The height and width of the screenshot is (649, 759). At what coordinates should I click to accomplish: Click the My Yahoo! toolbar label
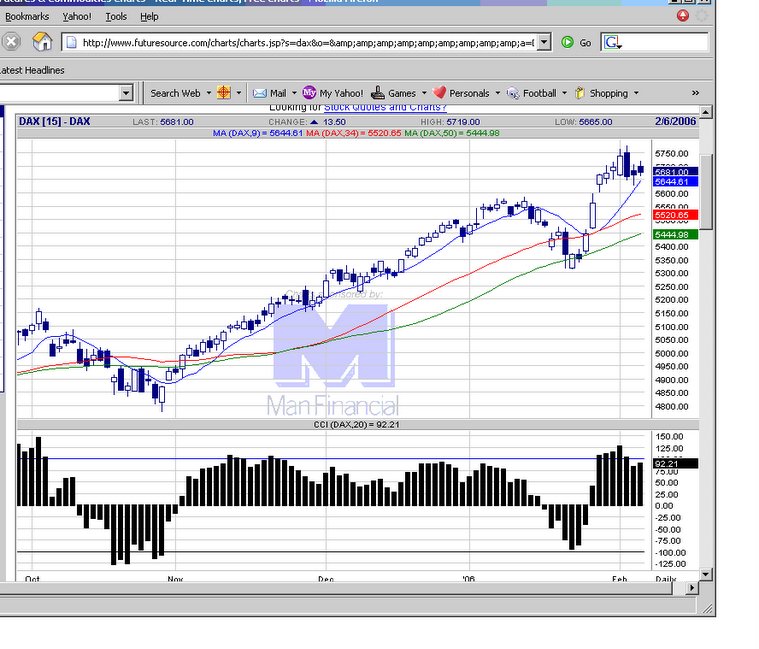(x=341, y=93)
